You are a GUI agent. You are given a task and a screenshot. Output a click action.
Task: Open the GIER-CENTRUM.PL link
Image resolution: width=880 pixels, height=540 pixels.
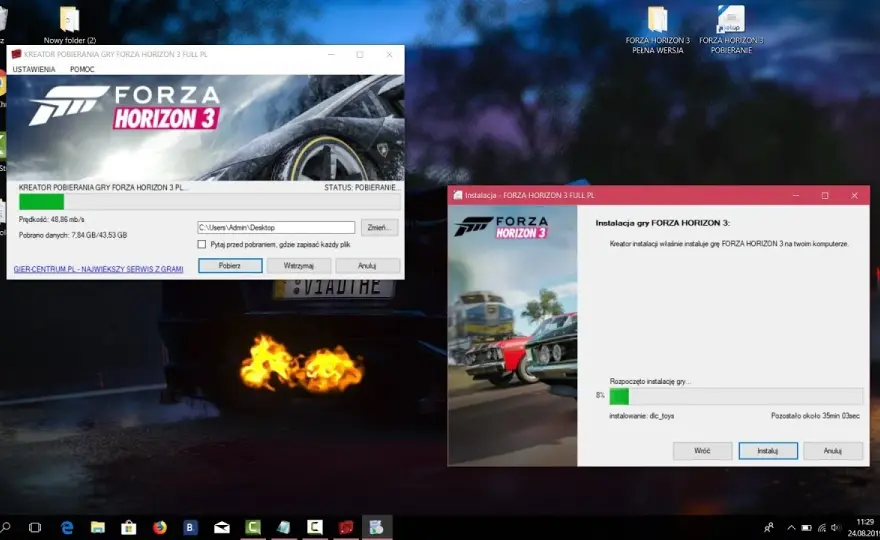(x=98, y=269)
